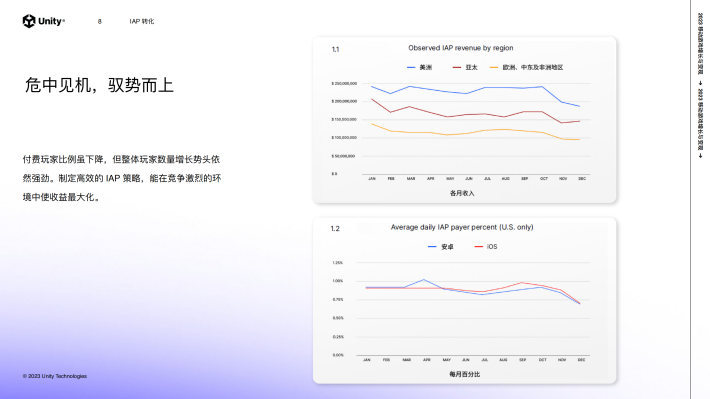The height and width of the screenshot is (399, 710).
Task: Click chart number 1.1 label
Action: click(x=335, y=49)
